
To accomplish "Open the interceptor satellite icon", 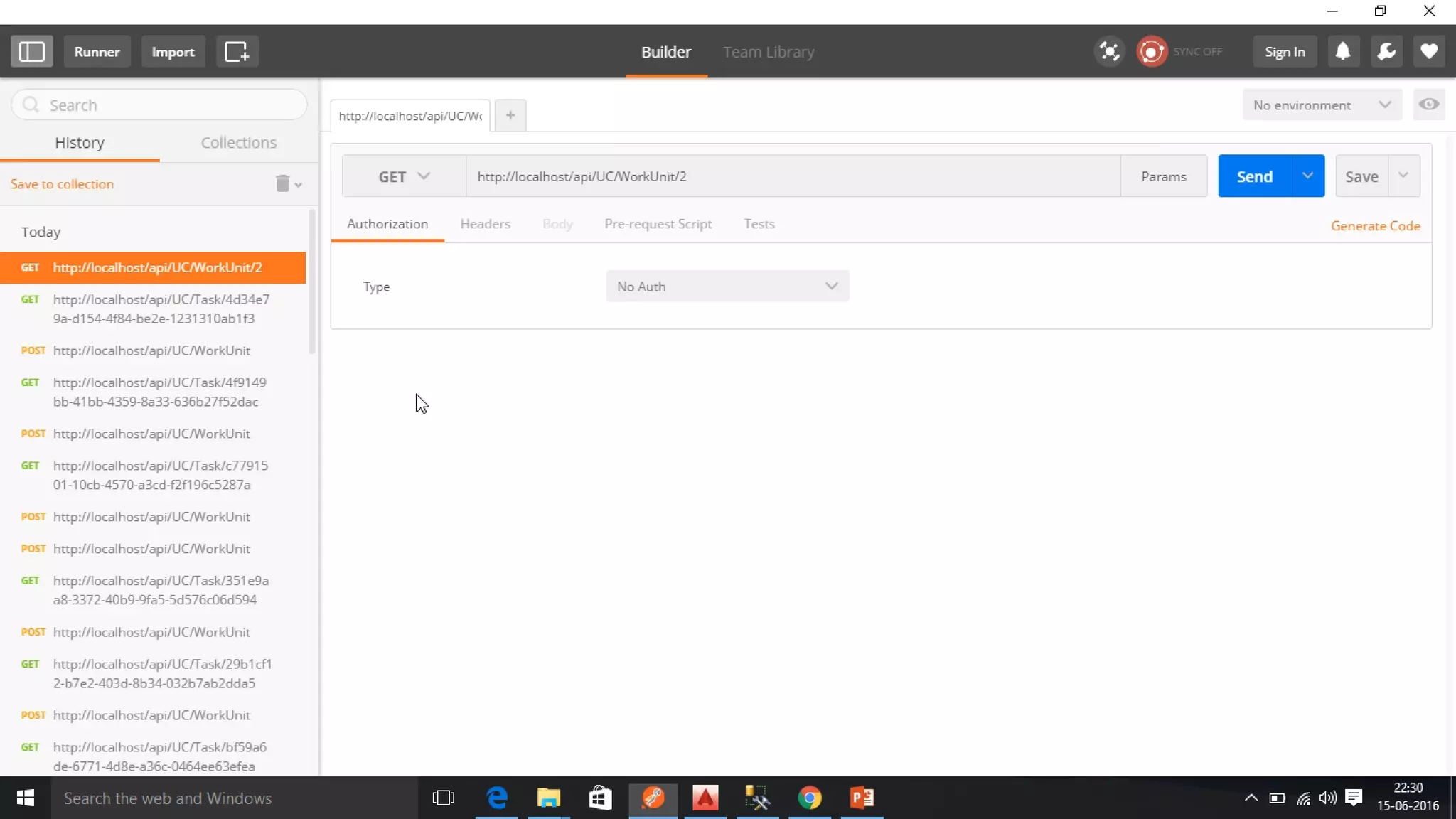I will coord(1109,51).
